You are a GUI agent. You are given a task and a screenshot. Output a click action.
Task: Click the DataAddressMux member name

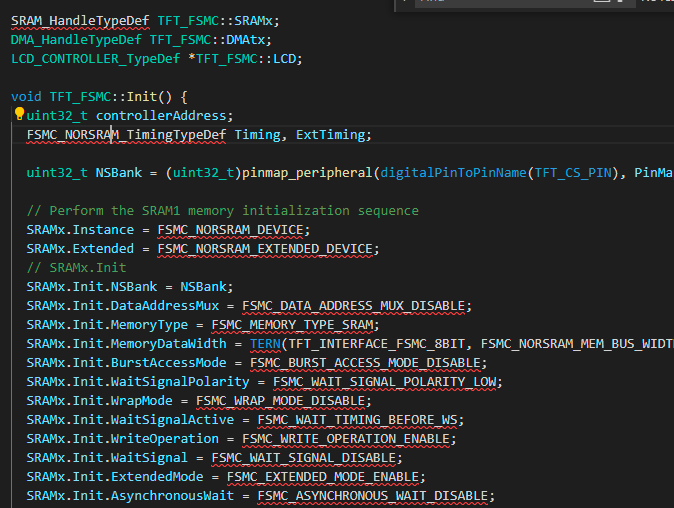(x=165, y=306)
